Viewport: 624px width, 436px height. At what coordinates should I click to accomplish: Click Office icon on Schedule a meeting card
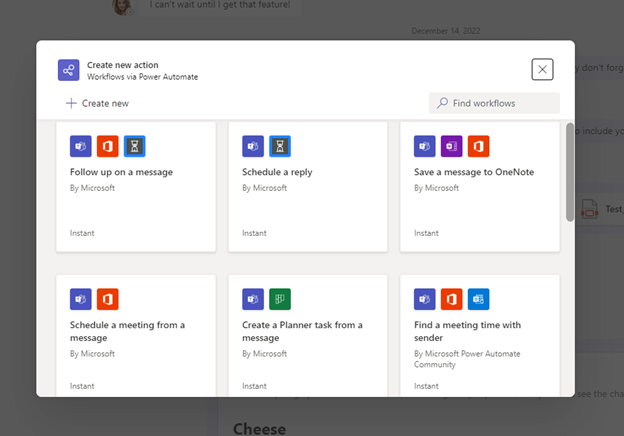pos(107,299)
